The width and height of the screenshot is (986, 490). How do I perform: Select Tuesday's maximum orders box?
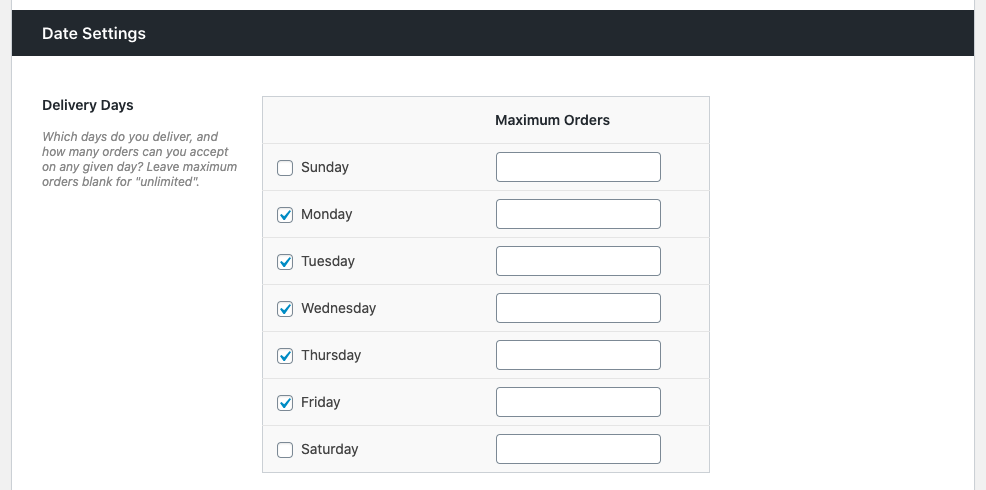[x=578, y=261]
